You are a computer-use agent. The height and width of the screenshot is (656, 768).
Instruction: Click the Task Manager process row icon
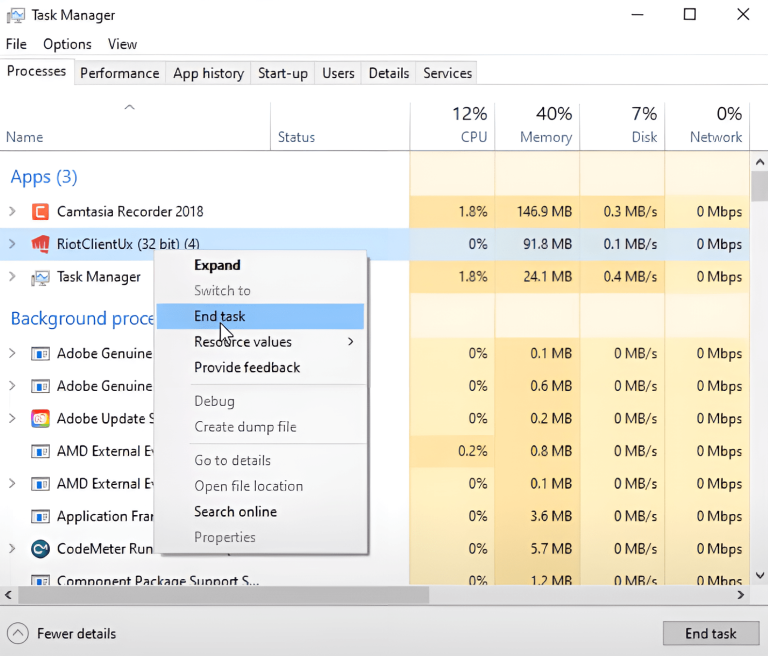point(40,277)
